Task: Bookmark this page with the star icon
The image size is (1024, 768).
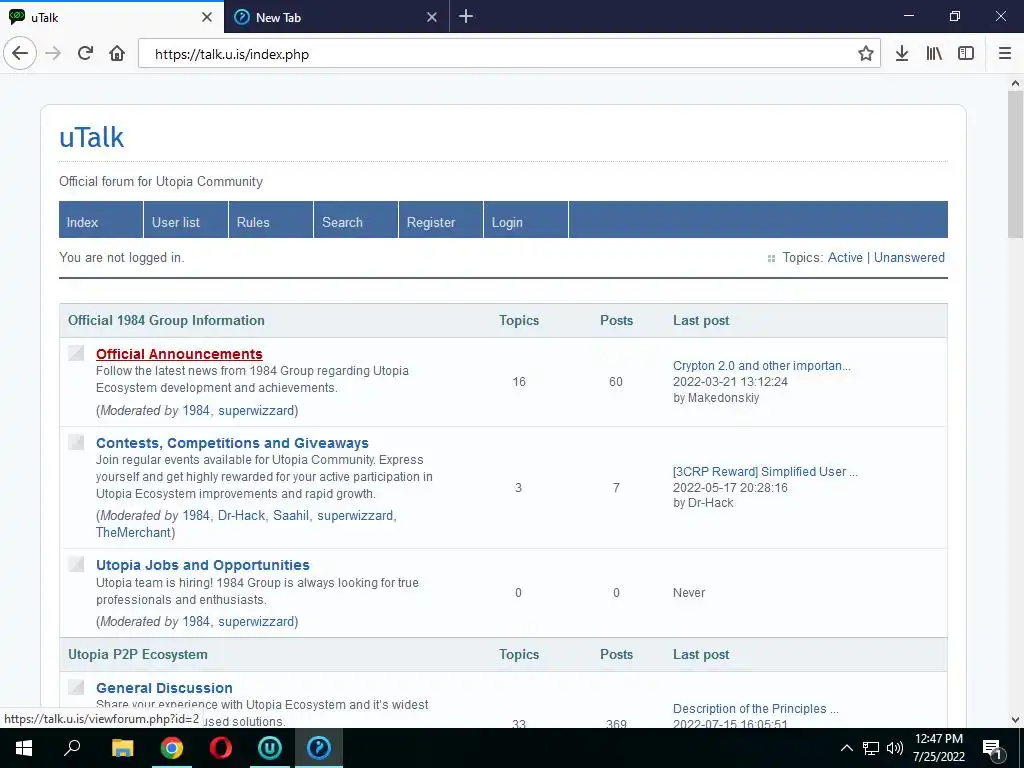Action: 865,54
